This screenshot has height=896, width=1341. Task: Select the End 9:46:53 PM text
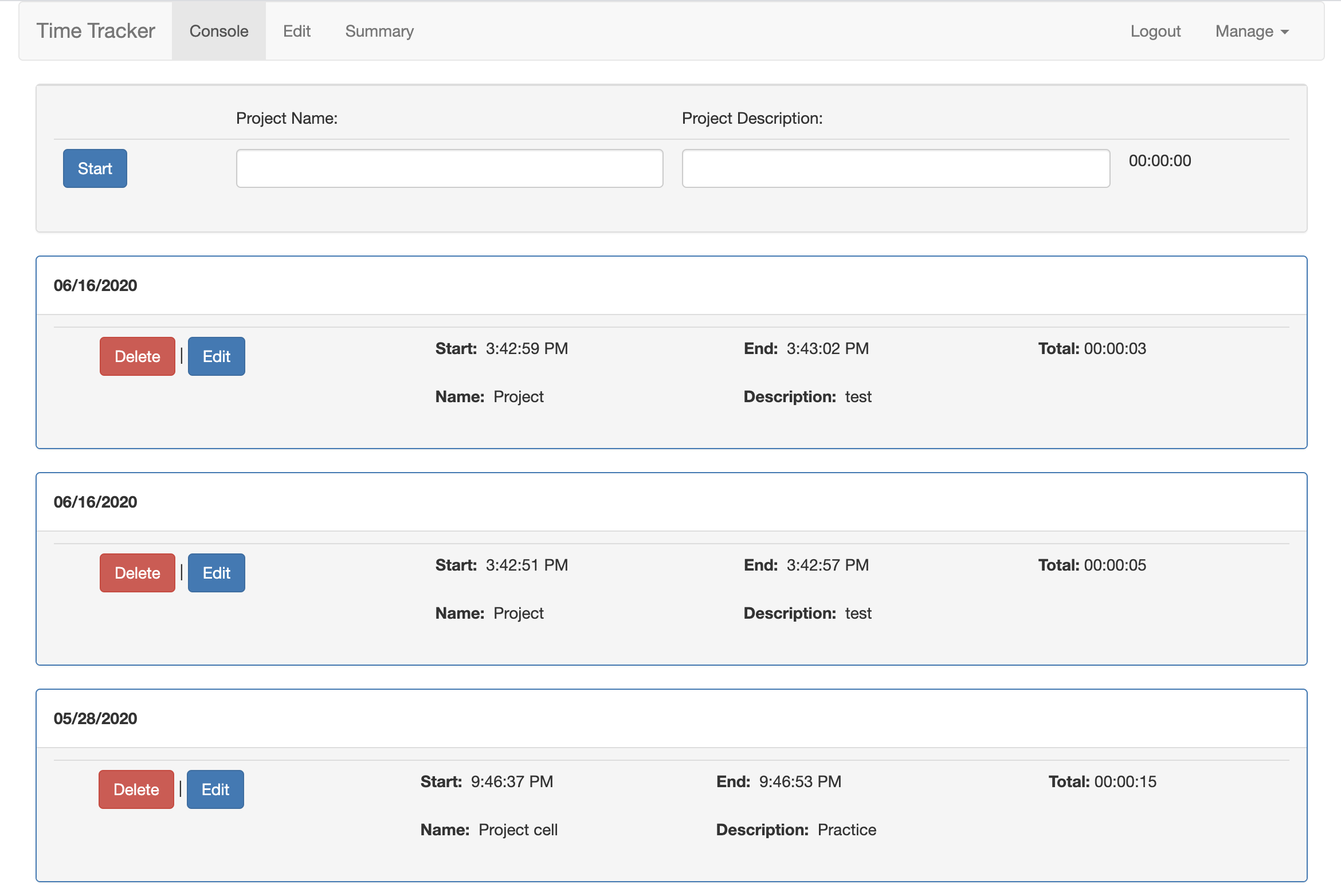click(779, 781)
